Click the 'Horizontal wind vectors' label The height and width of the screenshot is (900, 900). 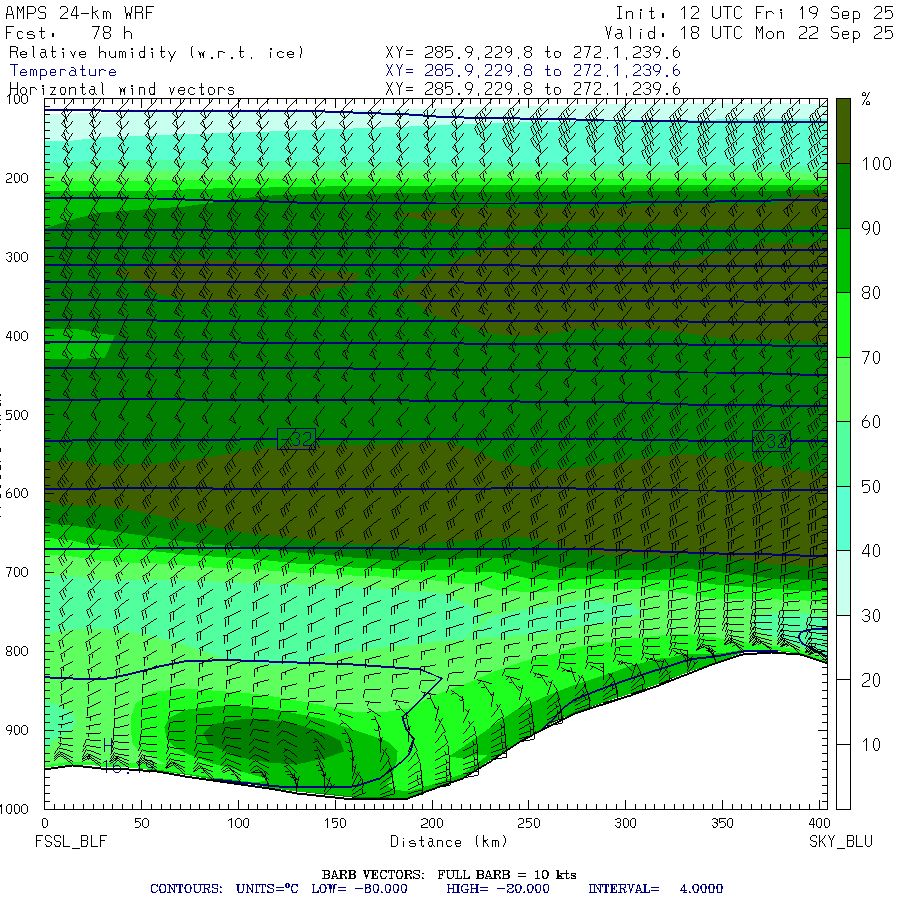point(122,90)
